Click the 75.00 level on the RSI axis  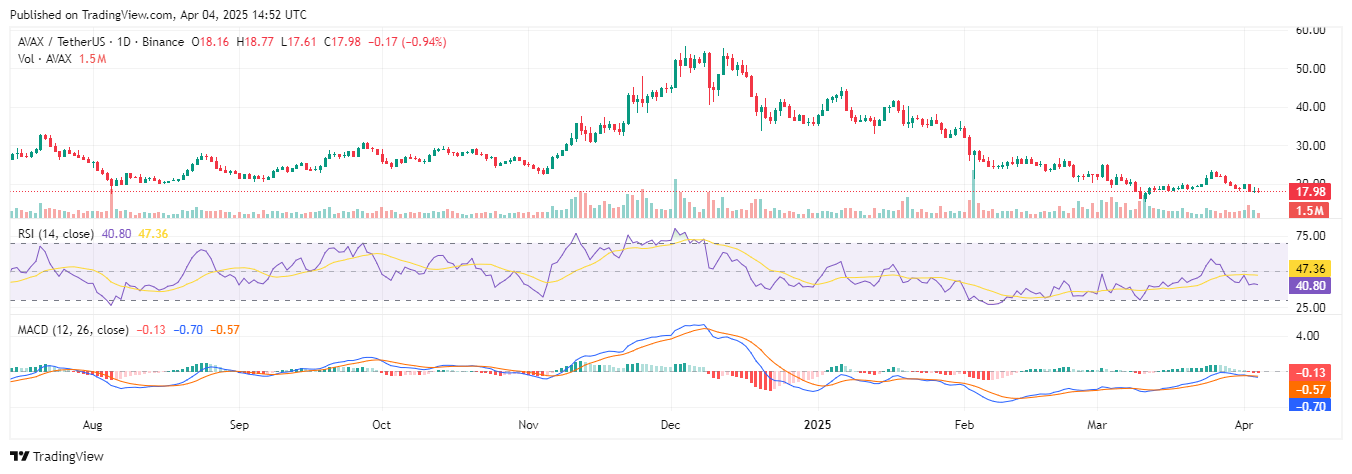1310,236
